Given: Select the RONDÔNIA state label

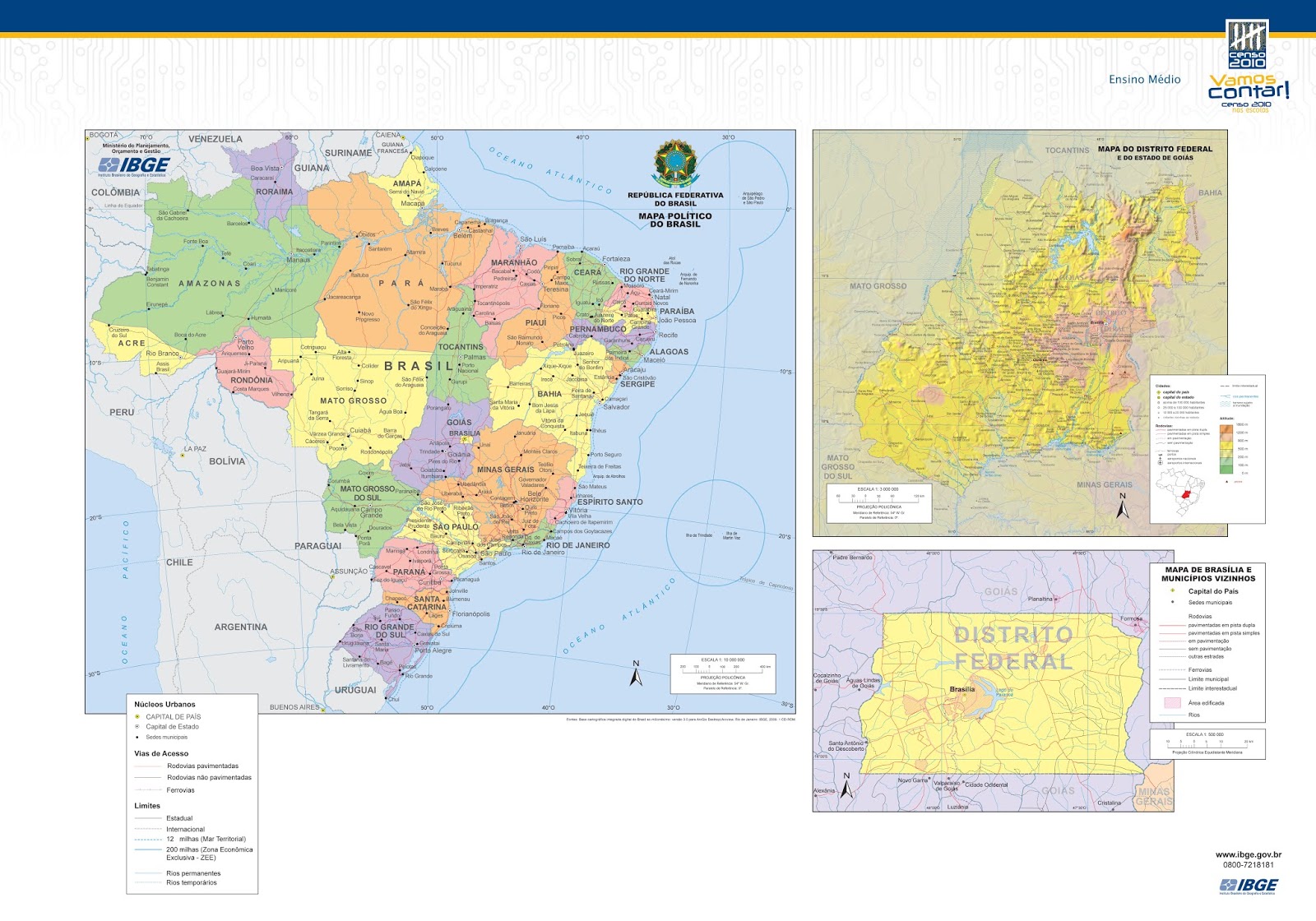Looking at the screenshot, I should pos(252,380).
